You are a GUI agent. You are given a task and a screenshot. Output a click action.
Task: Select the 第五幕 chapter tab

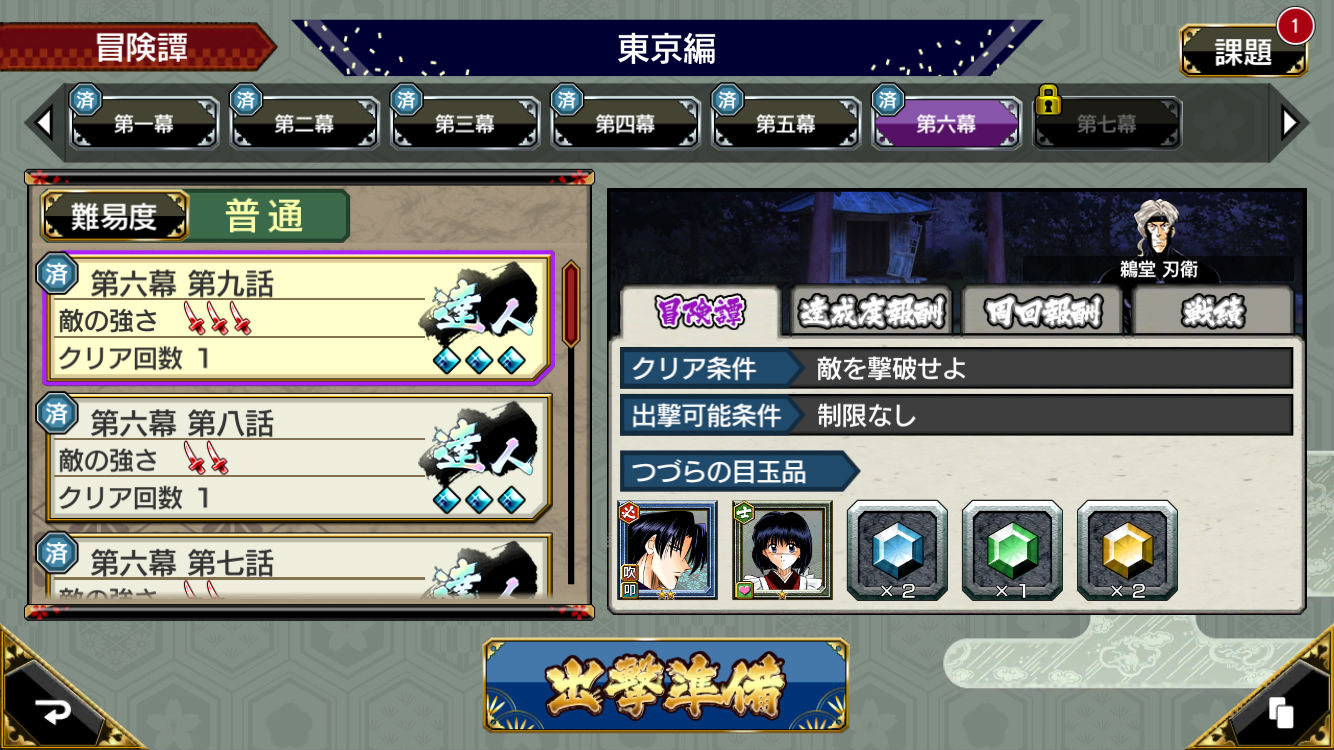(786, 123)
